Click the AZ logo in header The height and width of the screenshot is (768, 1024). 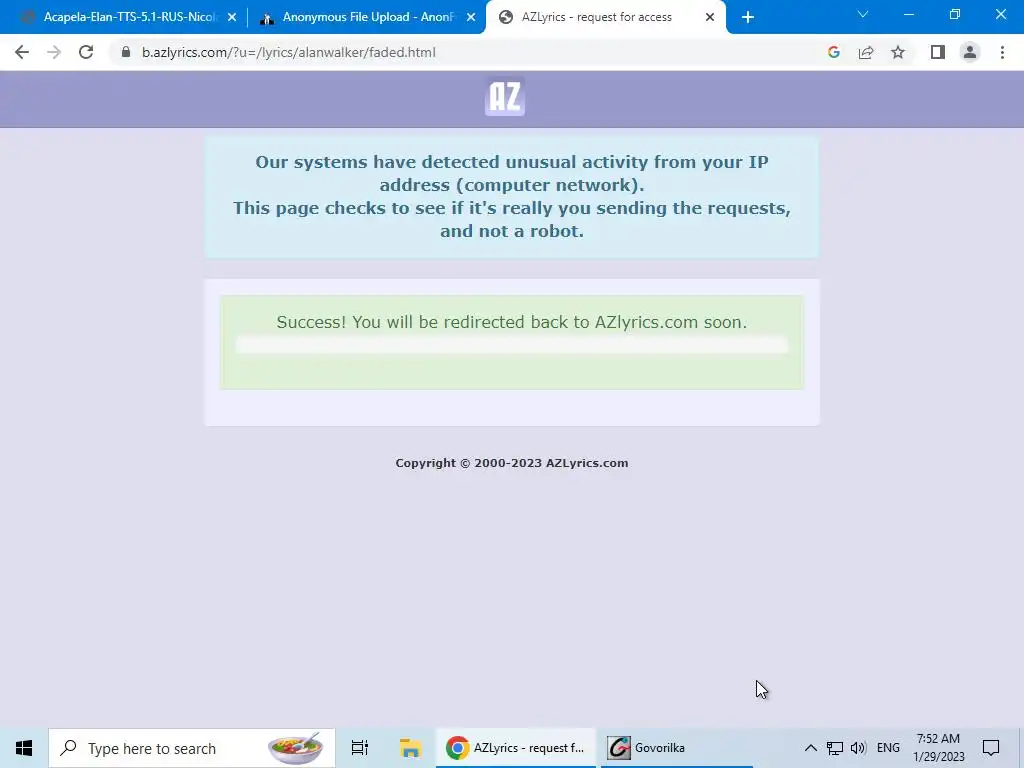505,97
